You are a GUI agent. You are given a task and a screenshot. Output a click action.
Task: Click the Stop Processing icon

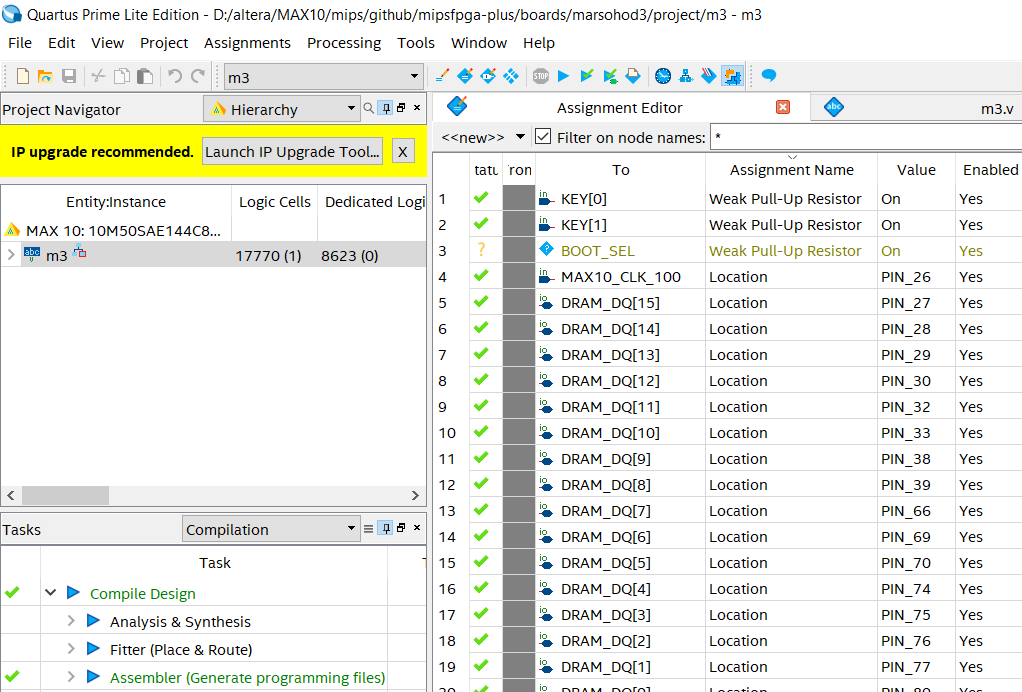tap(540, 76)
